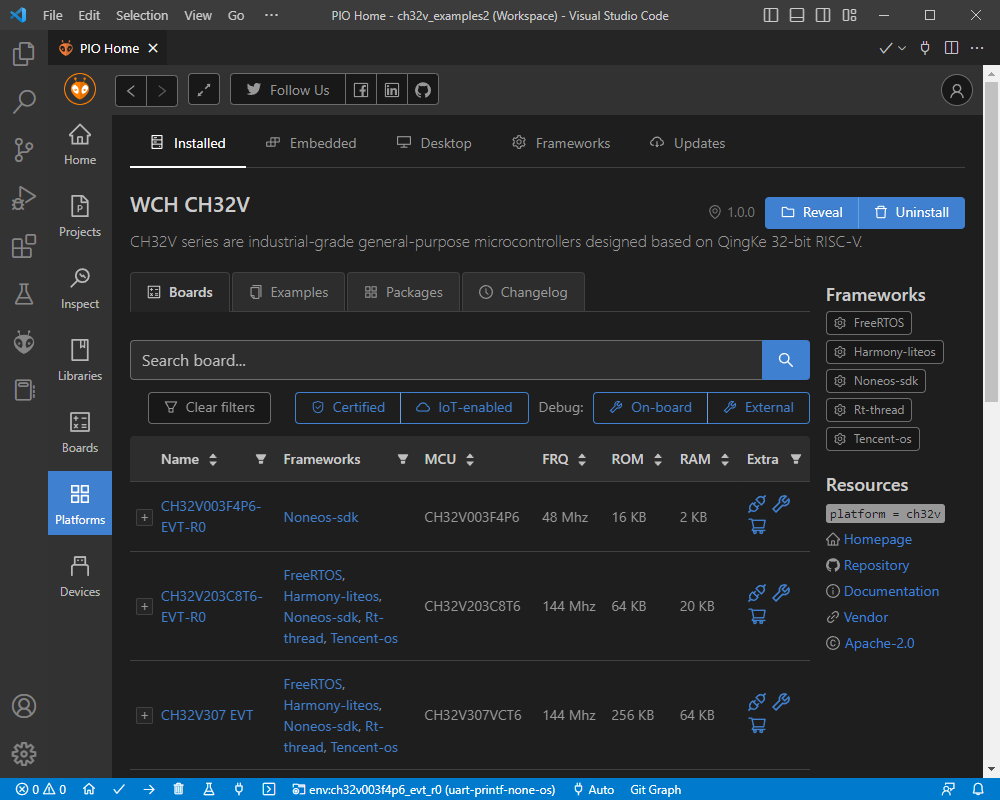This screenshot has height=800, width=1000.
Task: Open the Search view in activity bar
Action: click(x=24, y=101)
